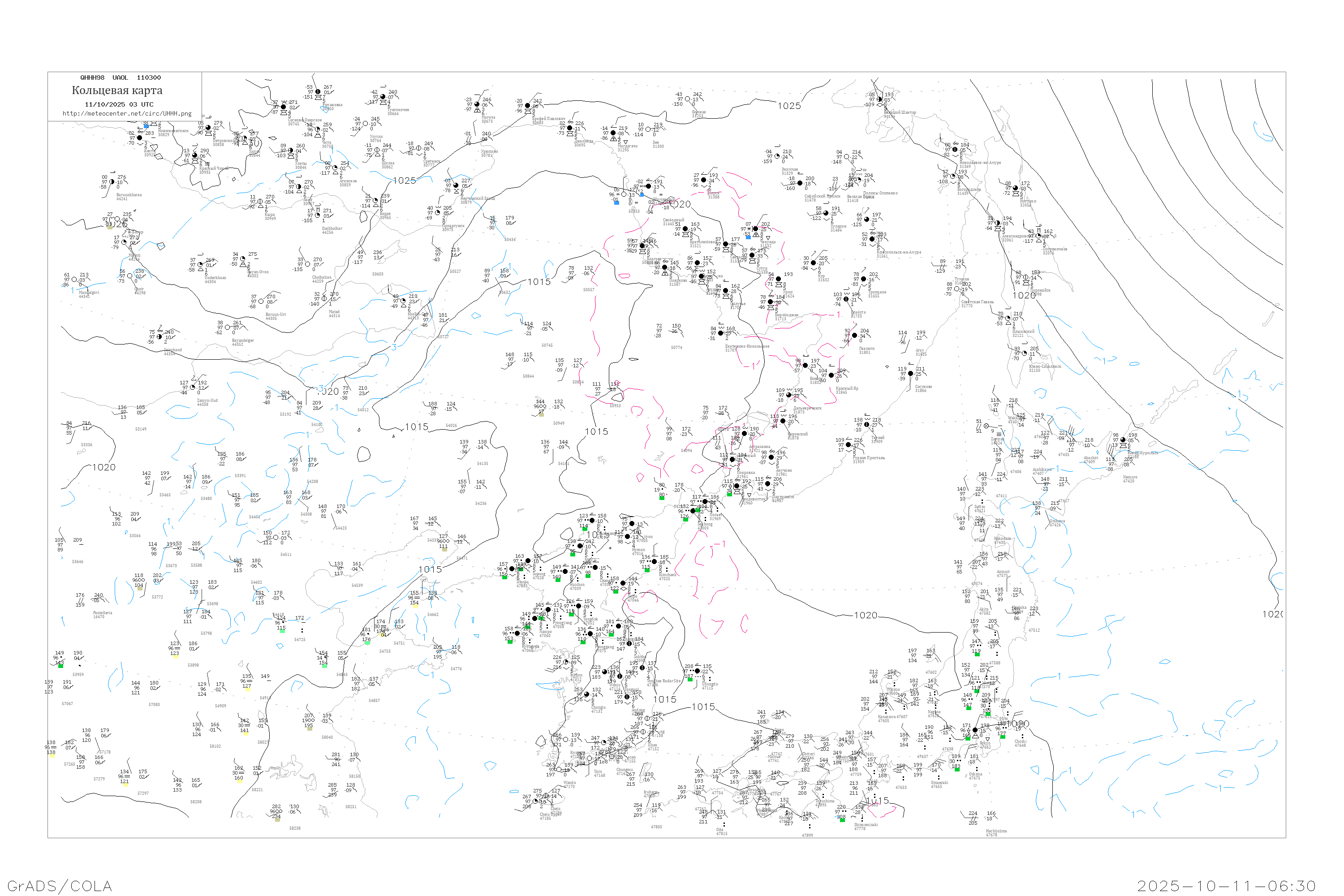Click the 2025-10-11-06:30 timestamp at bottom right

coord(1226,886)
